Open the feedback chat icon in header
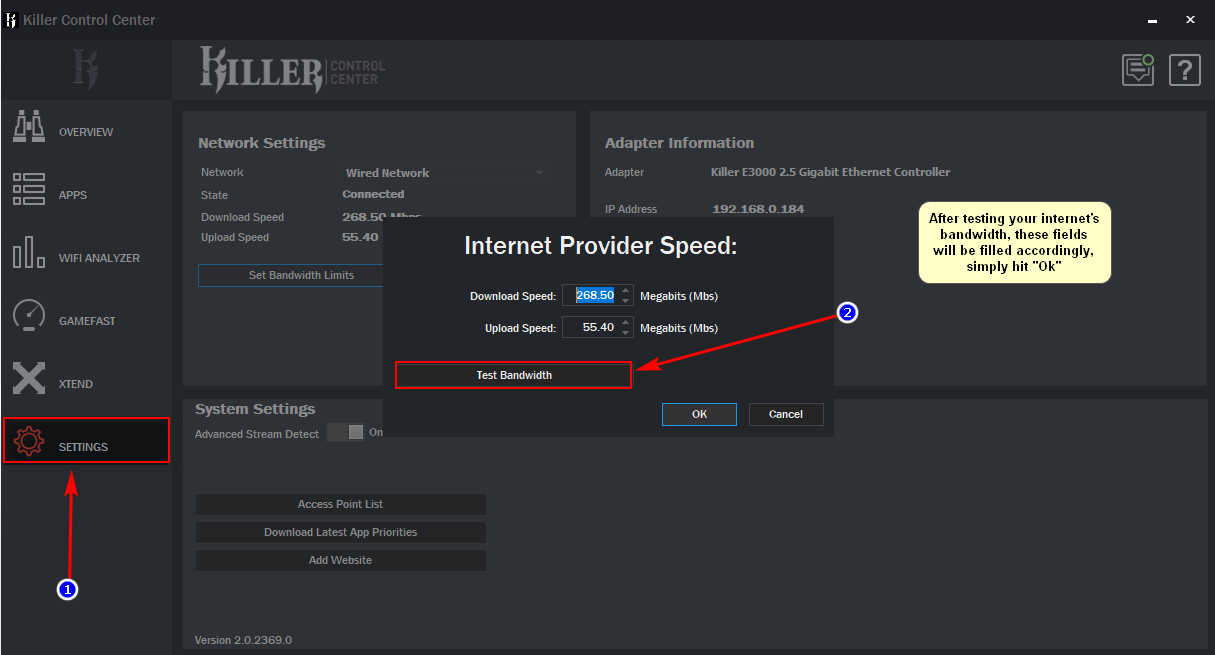This screenshot has width=1215, height=655. tap(1138, 70)
